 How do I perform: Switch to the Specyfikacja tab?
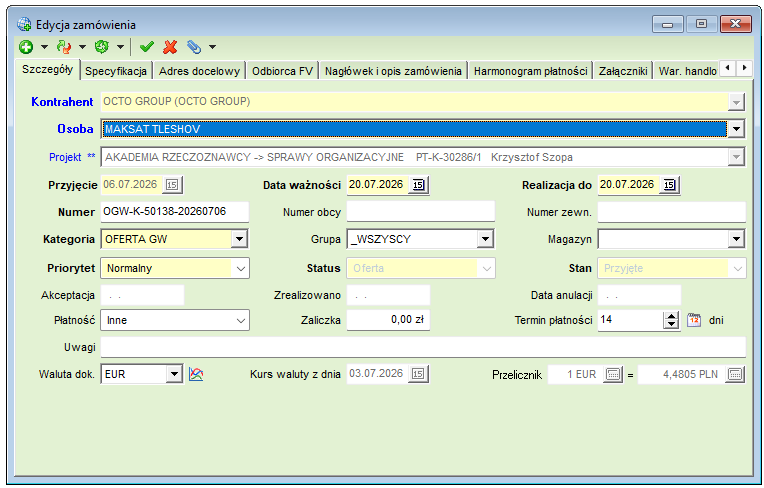click(116, 71)
